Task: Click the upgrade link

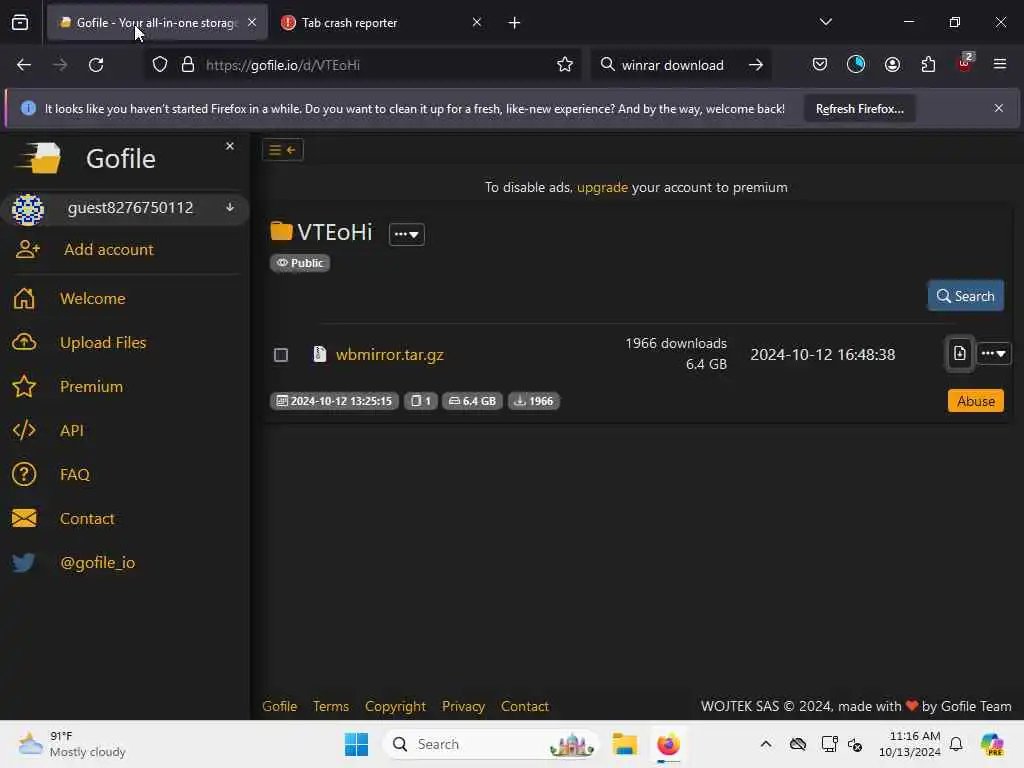Action: [x=602, y=187]
